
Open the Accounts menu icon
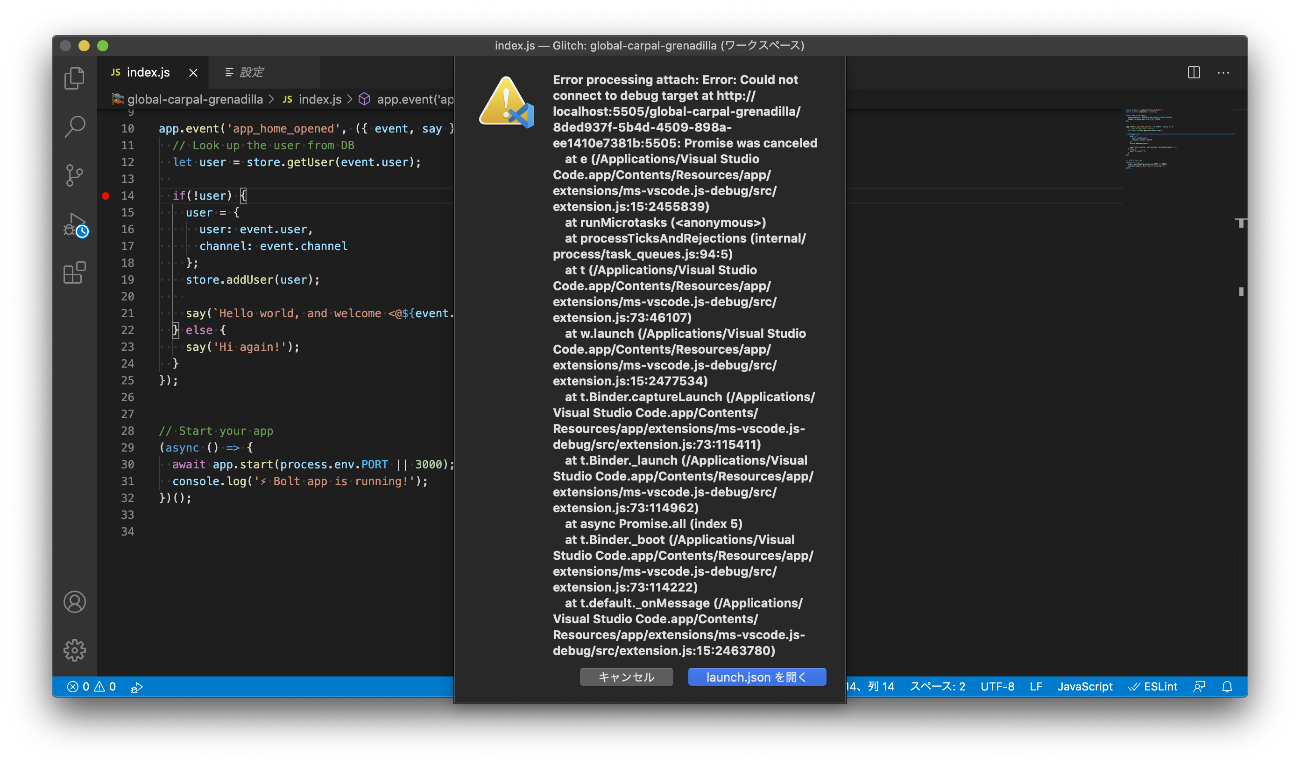pos(75,602)
